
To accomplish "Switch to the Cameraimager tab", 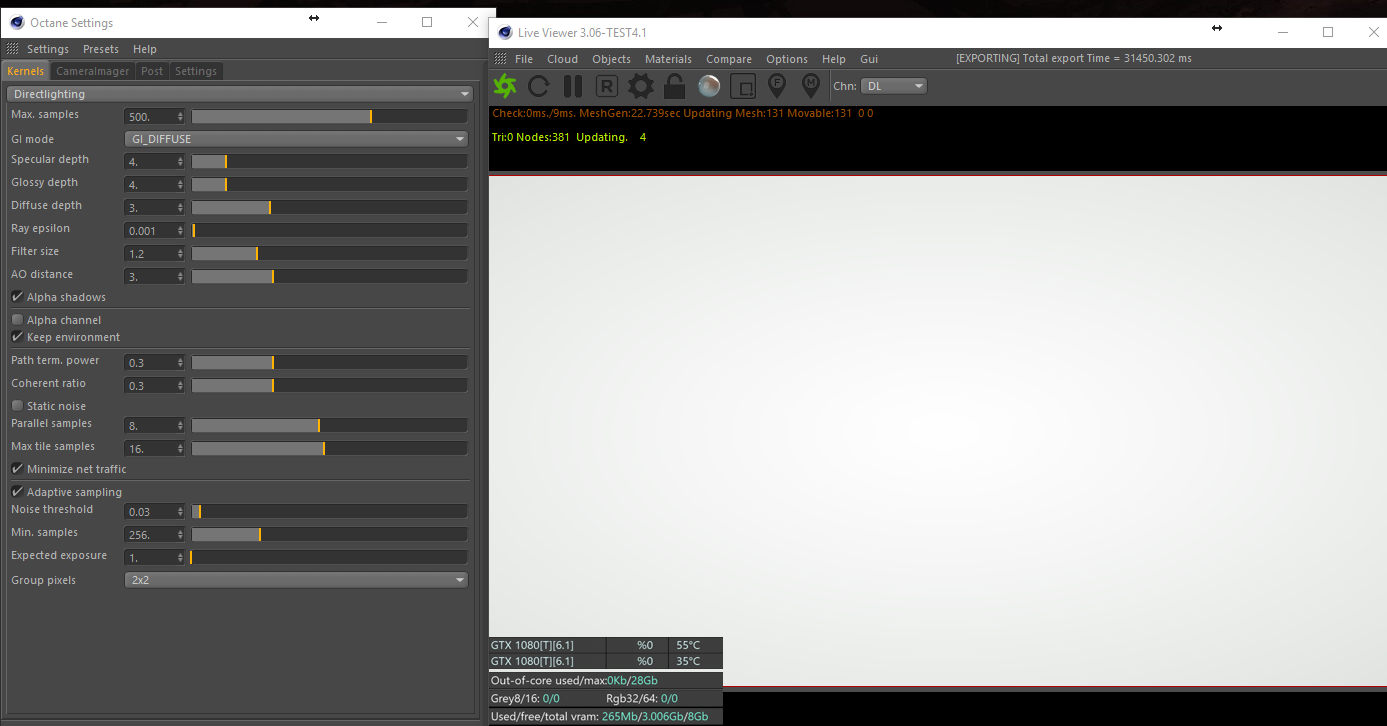I will (x=93, y=71).
